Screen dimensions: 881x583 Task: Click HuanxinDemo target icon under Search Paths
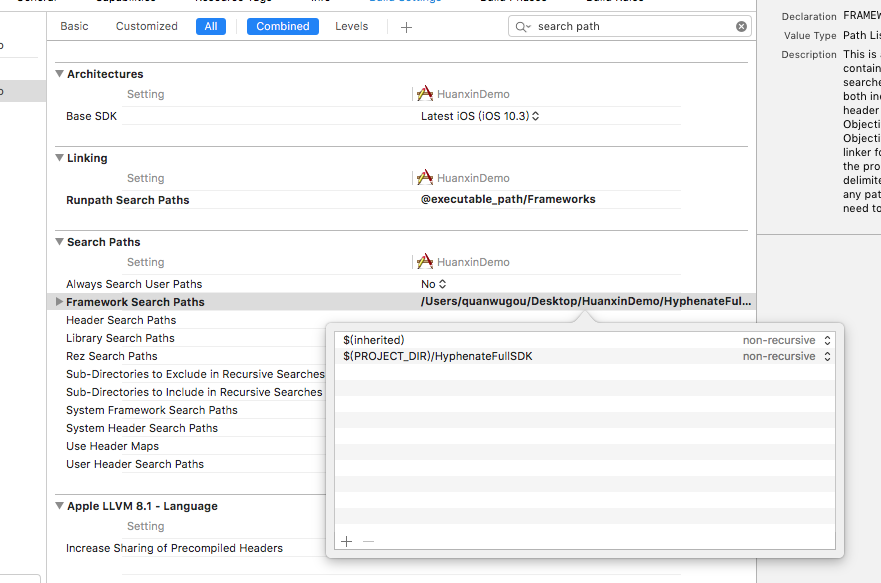pyautogui.click(x=425, y=262)
